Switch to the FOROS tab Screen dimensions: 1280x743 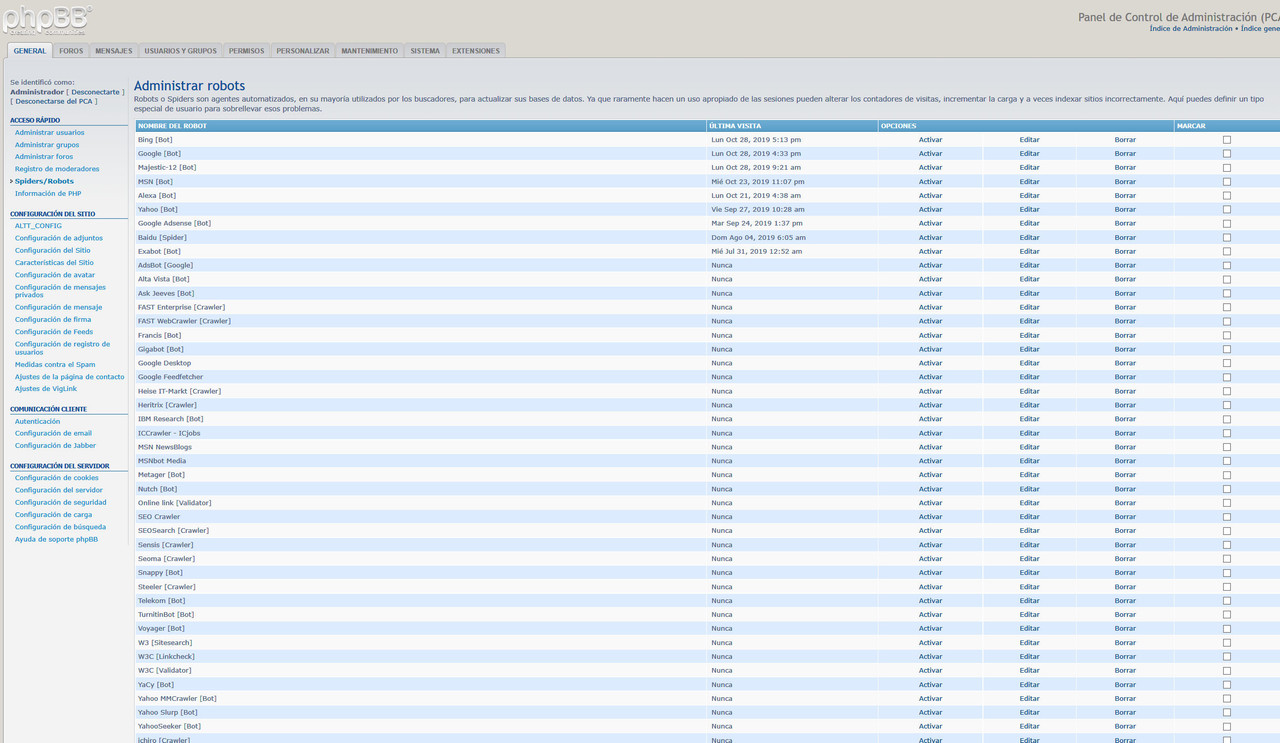[71, 51]
